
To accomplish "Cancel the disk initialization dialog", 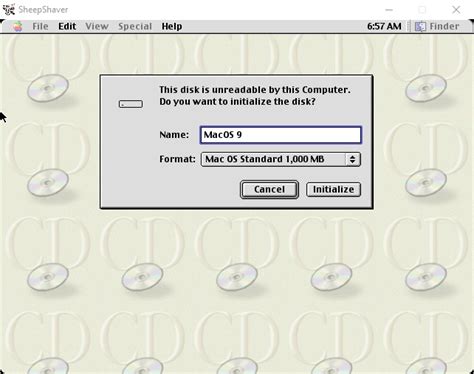I will pyautogui.click(x=269, y=189).
